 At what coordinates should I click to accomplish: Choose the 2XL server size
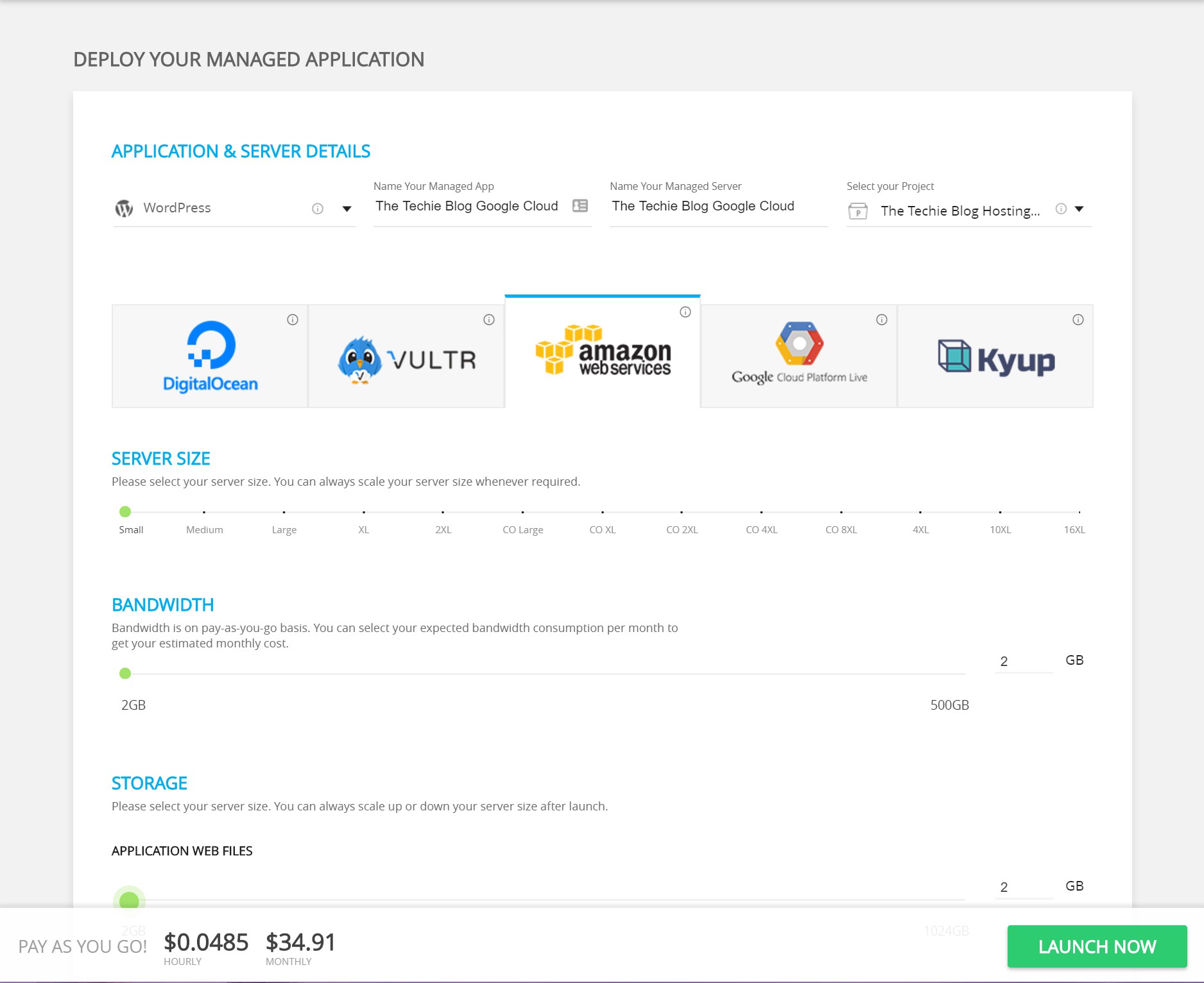pos(443,530)
